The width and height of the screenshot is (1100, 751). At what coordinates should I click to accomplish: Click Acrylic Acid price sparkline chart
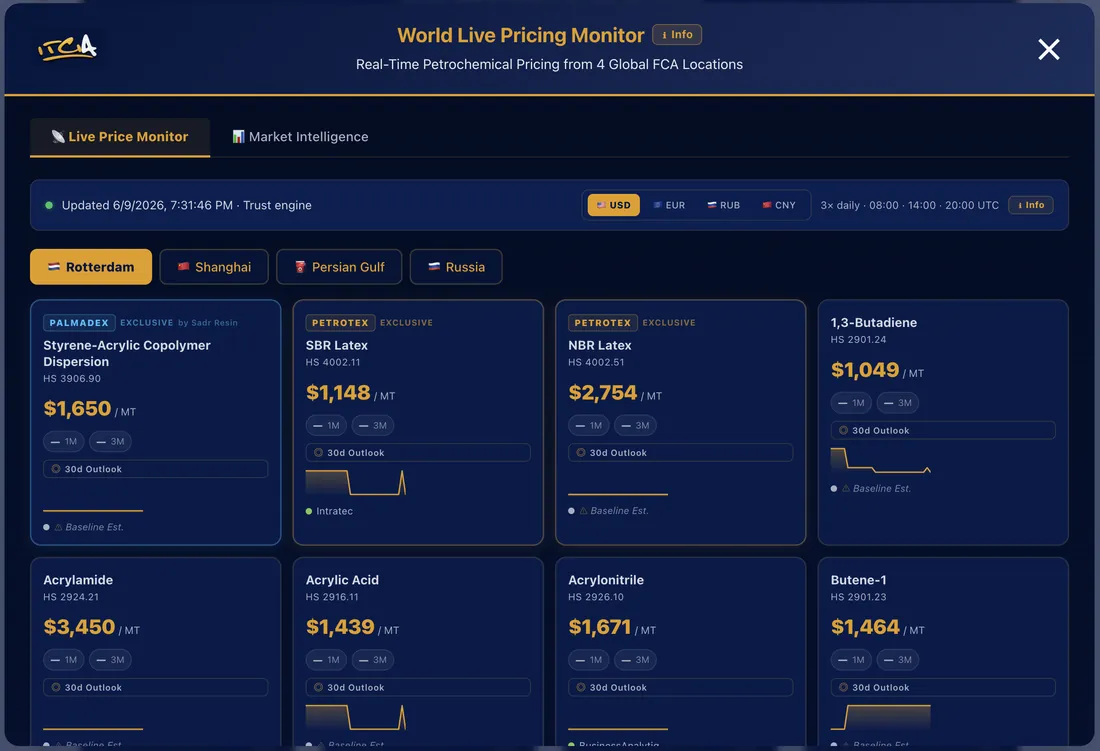pyautogui.click(x=356, y=717)
